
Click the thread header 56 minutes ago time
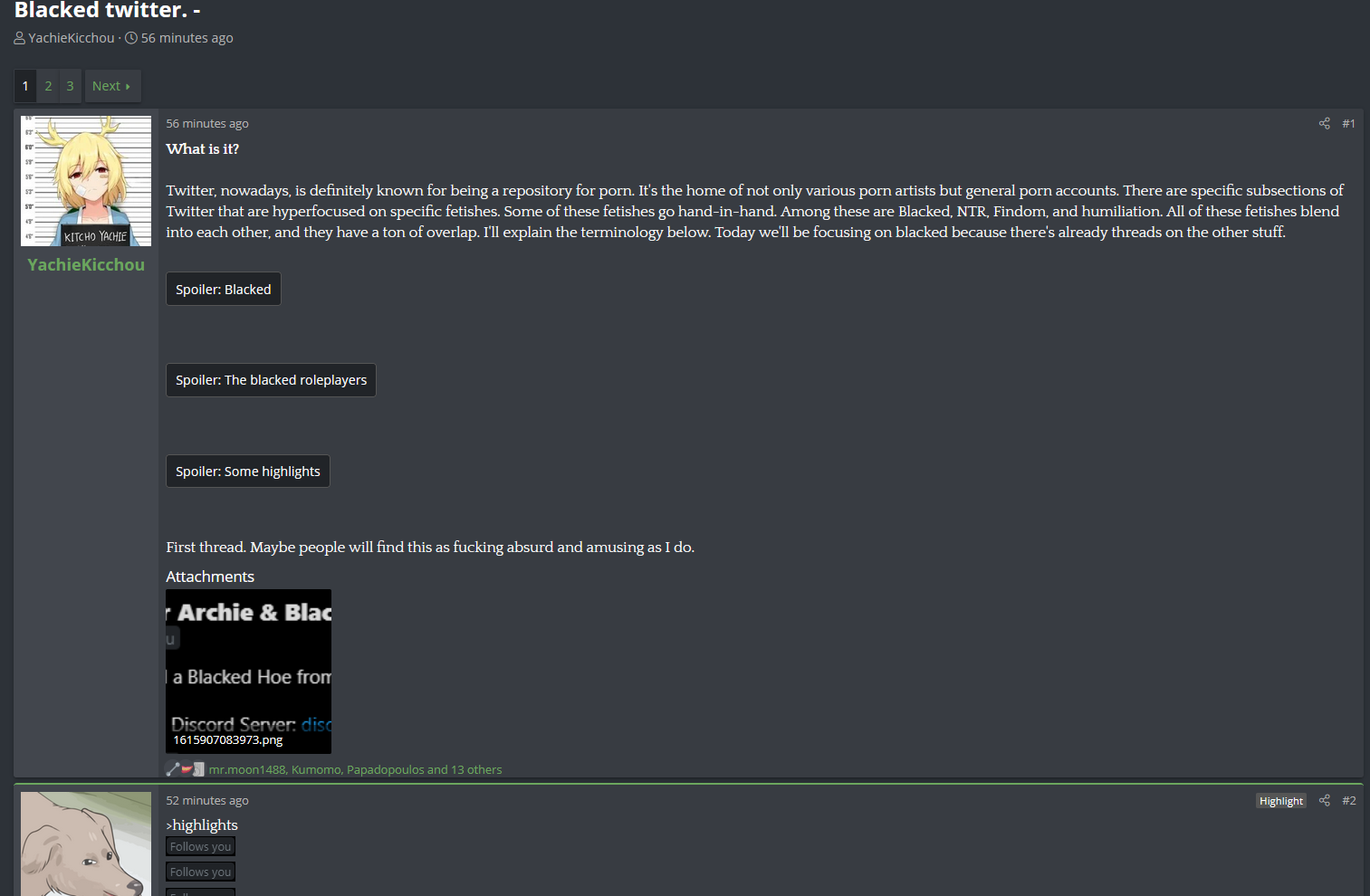(x=187, y=38)
